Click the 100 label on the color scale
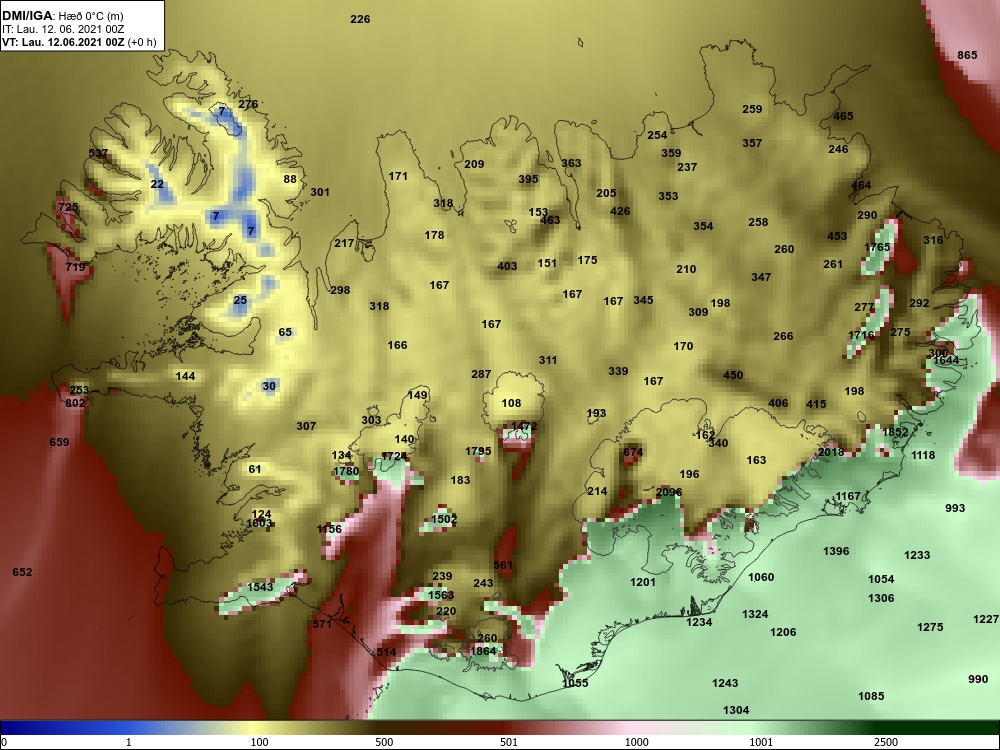This screenshot has width=1000, height=750. (x=259, y=742)
